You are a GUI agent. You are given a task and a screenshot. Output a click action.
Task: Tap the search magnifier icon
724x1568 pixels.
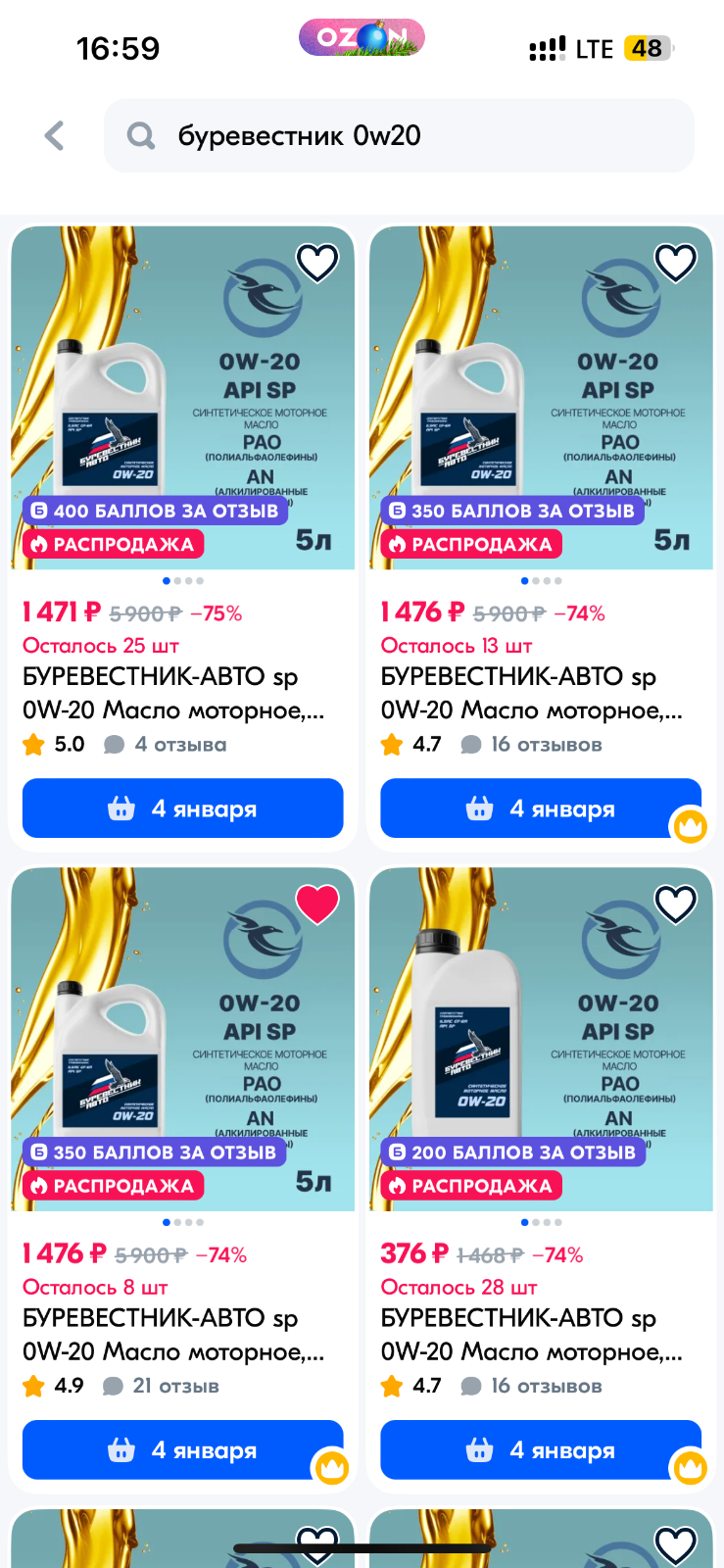pyautogui.click(x=141, y=135)
